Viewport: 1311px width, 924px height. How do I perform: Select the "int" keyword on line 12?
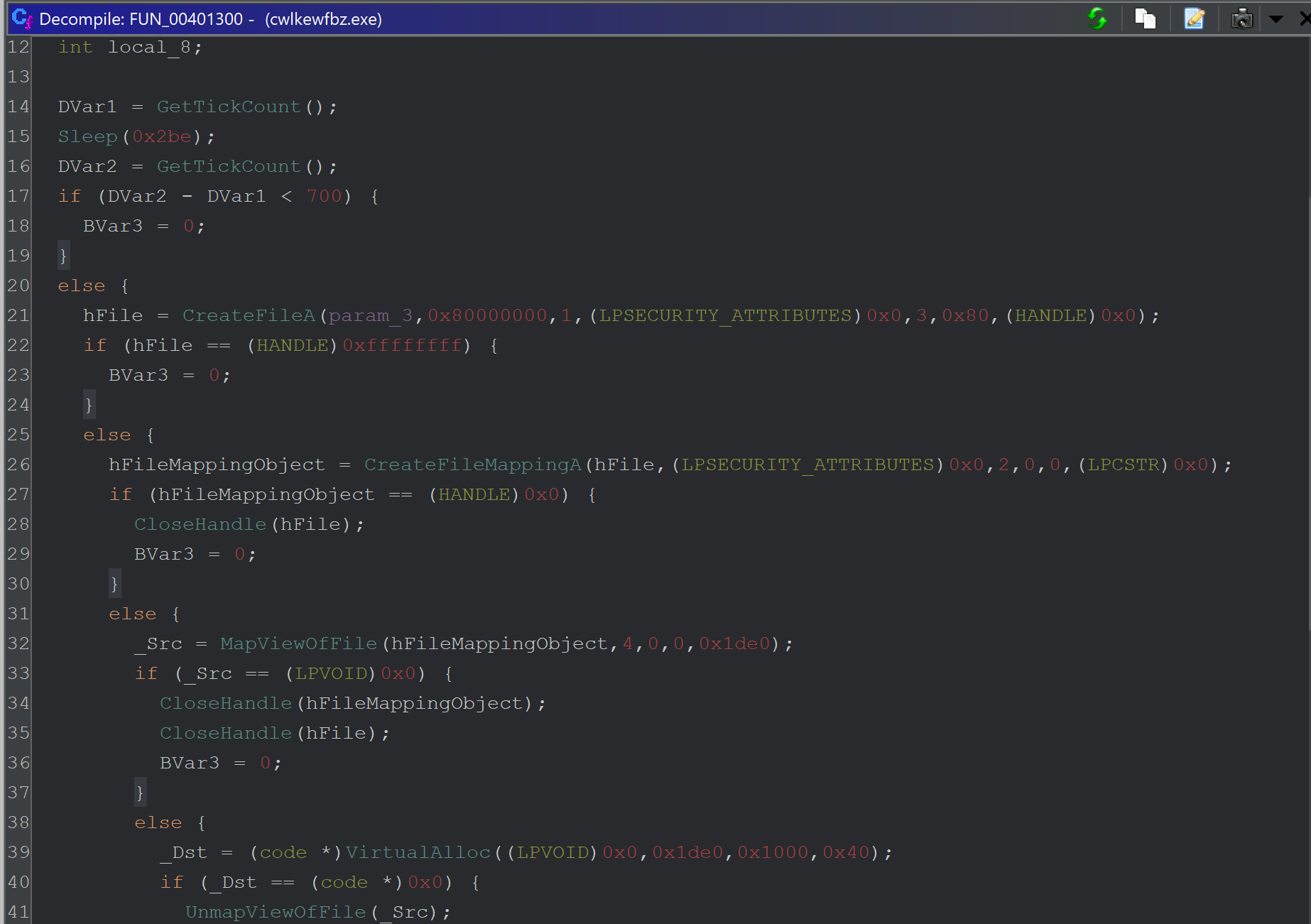click(x=75, y=47)
